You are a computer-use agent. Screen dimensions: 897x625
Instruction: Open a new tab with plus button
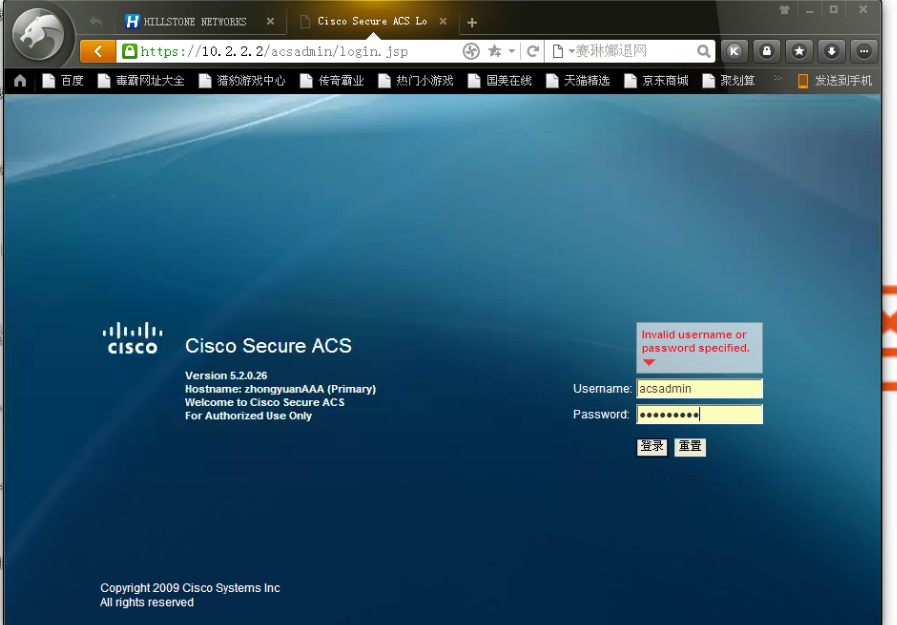471,22
